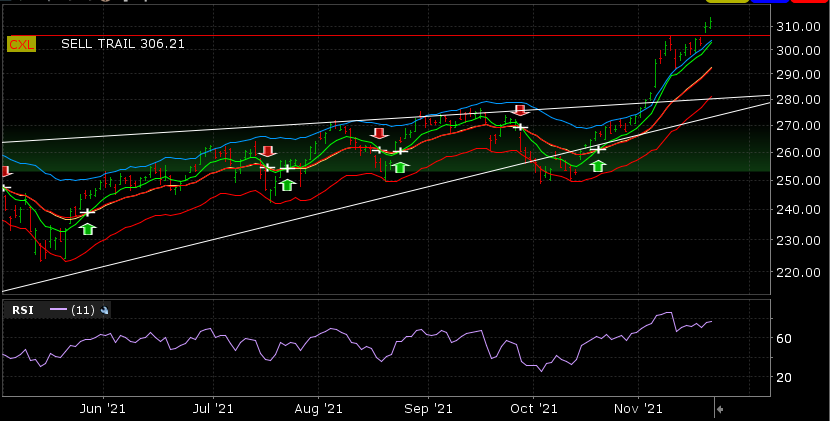Click the green buy arrow before Jun '21
The height and width of the screenshot is (421, 830).
pyautogui.click(x=88, y=229)
